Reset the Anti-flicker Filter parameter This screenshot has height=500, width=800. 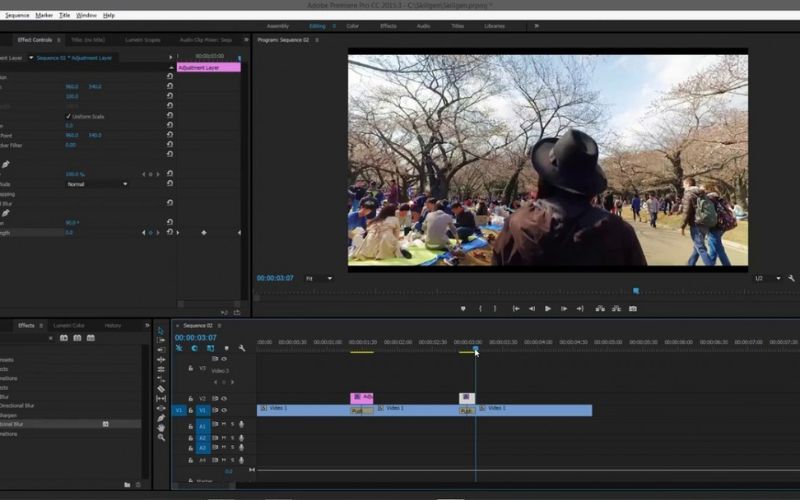170,145
